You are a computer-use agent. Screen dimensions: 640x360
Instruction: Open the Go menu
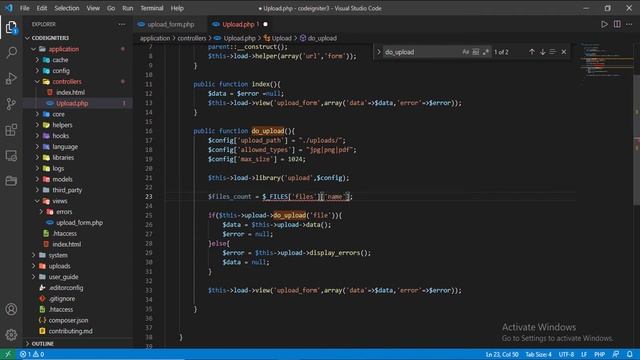point(111,8)
